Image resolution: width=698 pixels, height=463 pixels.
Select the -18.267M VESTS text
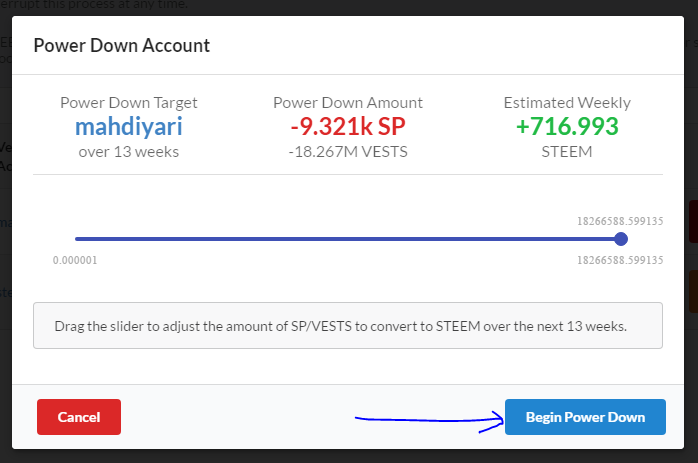click(x=348, y=152)
